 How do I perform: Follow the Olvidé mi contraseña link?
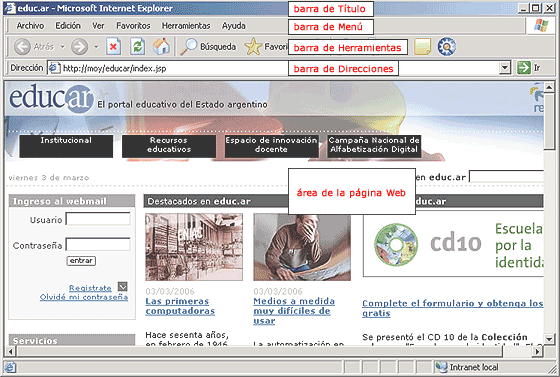pyautogui.click(x=84, y=297)
